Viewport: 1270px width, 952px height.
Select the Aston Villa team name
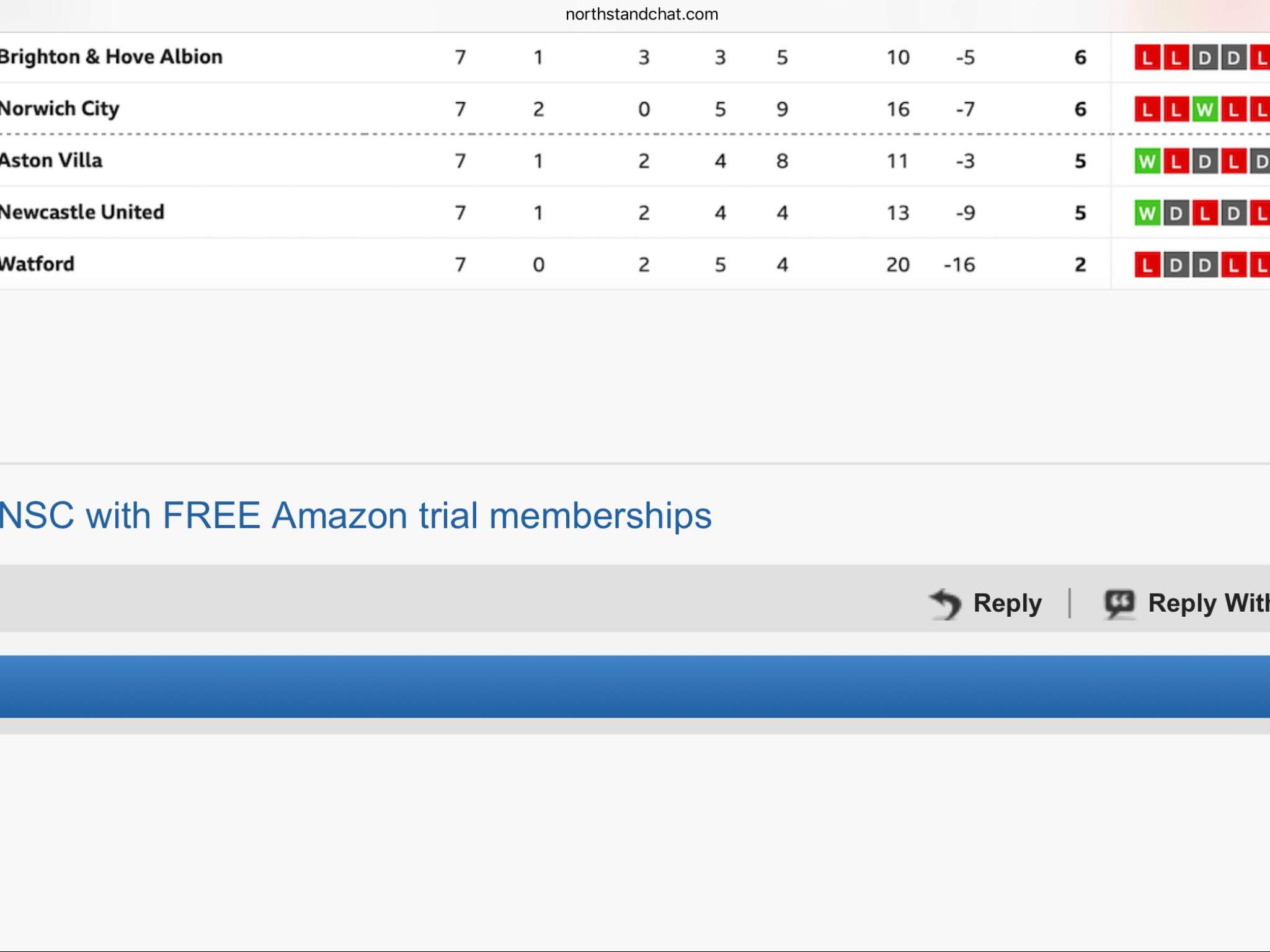point(51,161)
